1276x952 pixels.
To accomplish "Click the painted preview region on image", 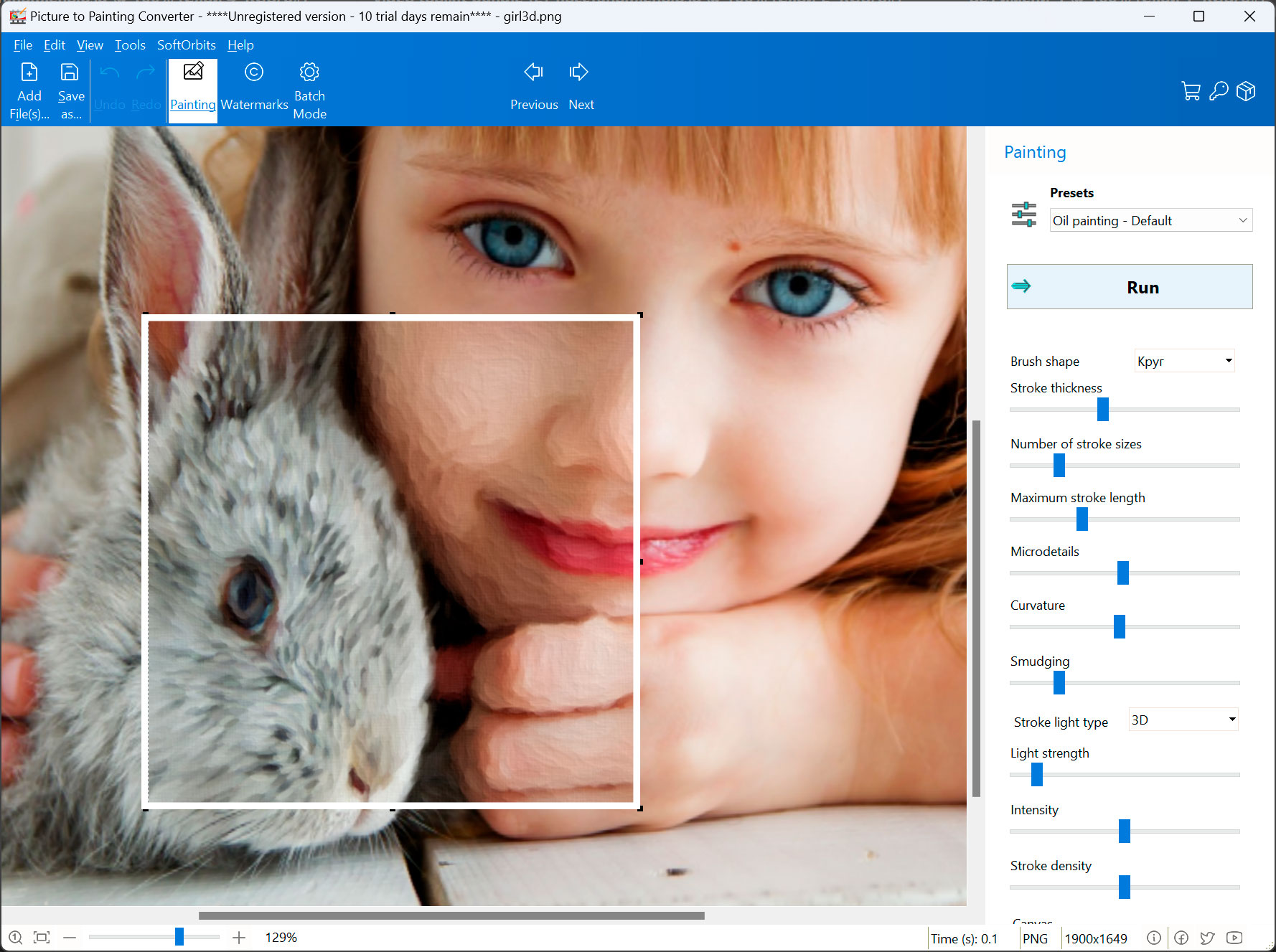I will point(391,562).
